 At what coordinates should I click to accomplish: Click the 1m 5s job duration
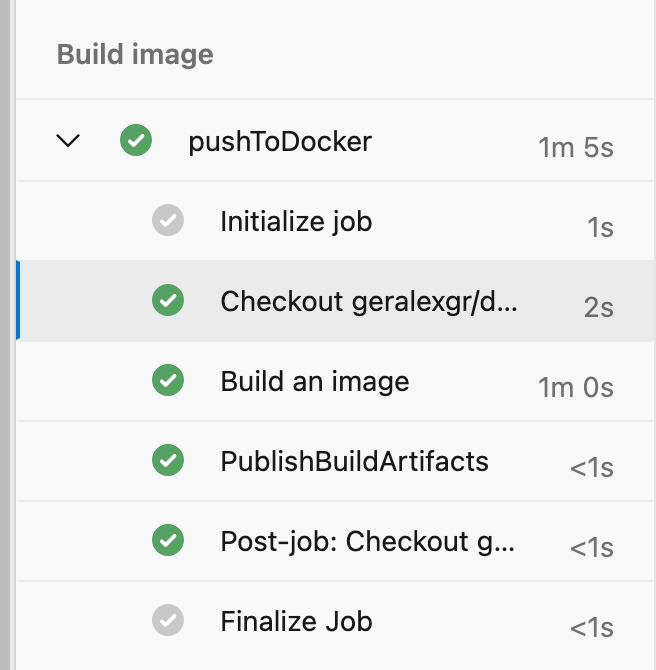pyautogui.click(x=575, y=148)
